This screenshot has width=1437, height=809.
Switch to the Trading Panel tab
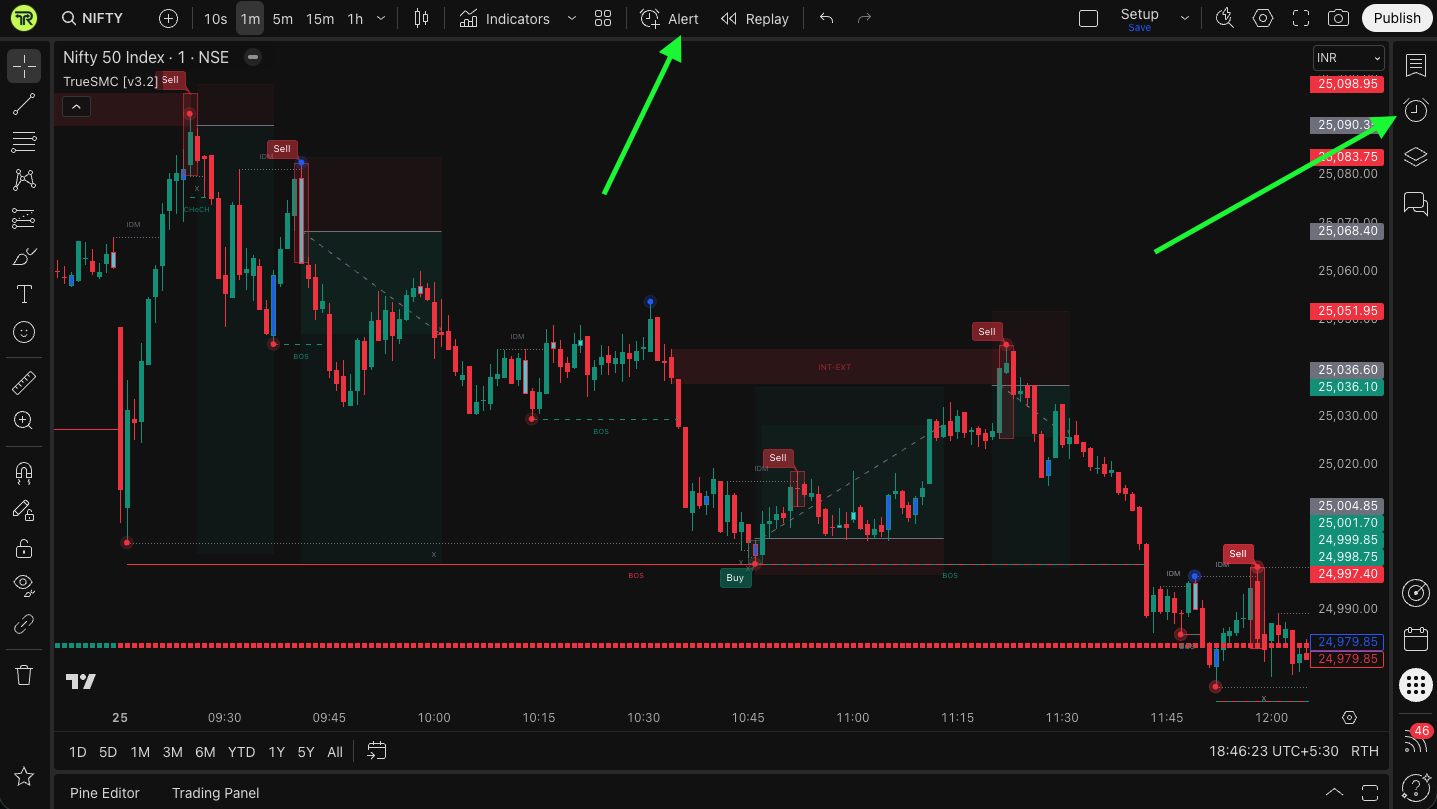[215, 793]
